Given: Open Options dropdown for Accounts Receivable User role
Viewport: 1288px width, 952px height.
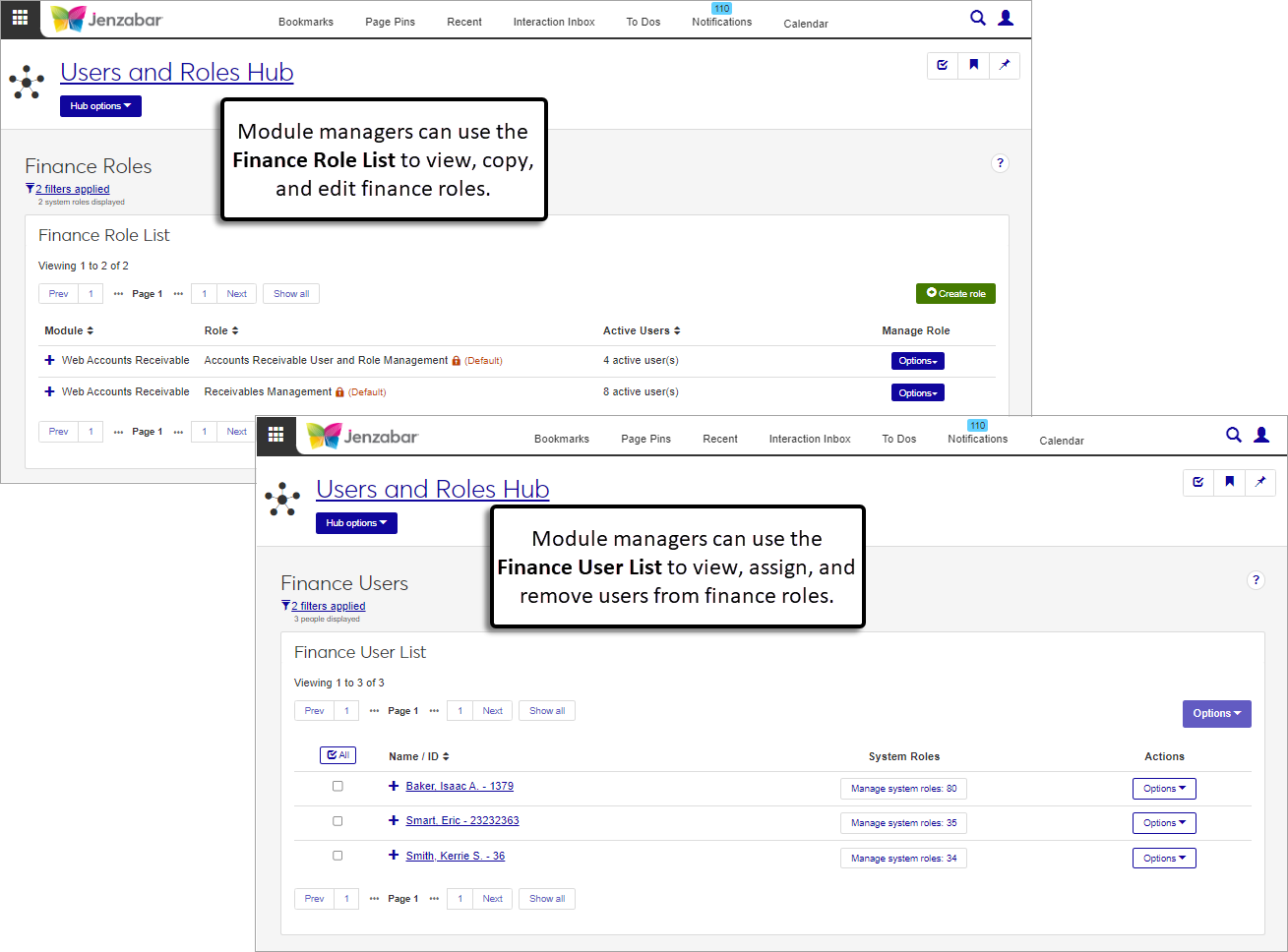Looking at the screenshot, I should [x=917, y=361].
